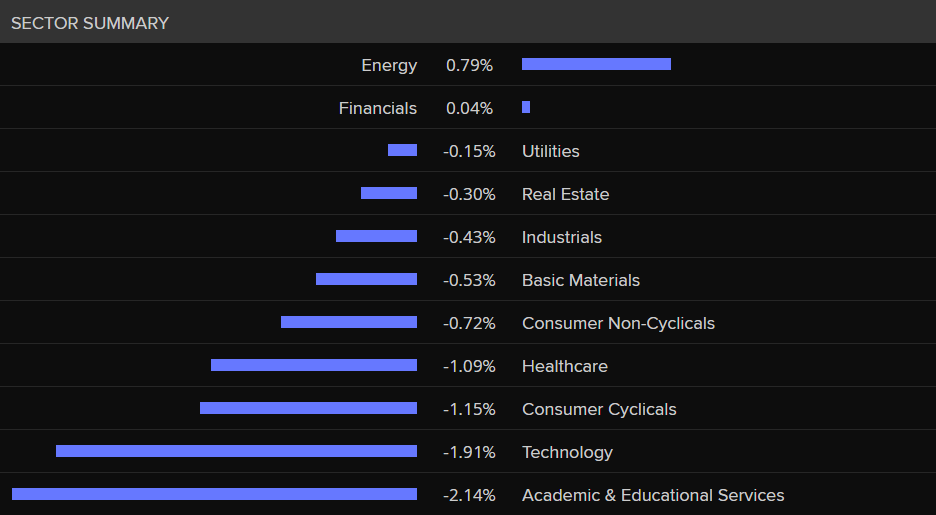Screen dimensions: 936x515
Task: Open the Utilities sector link
Action: point(550,151)
